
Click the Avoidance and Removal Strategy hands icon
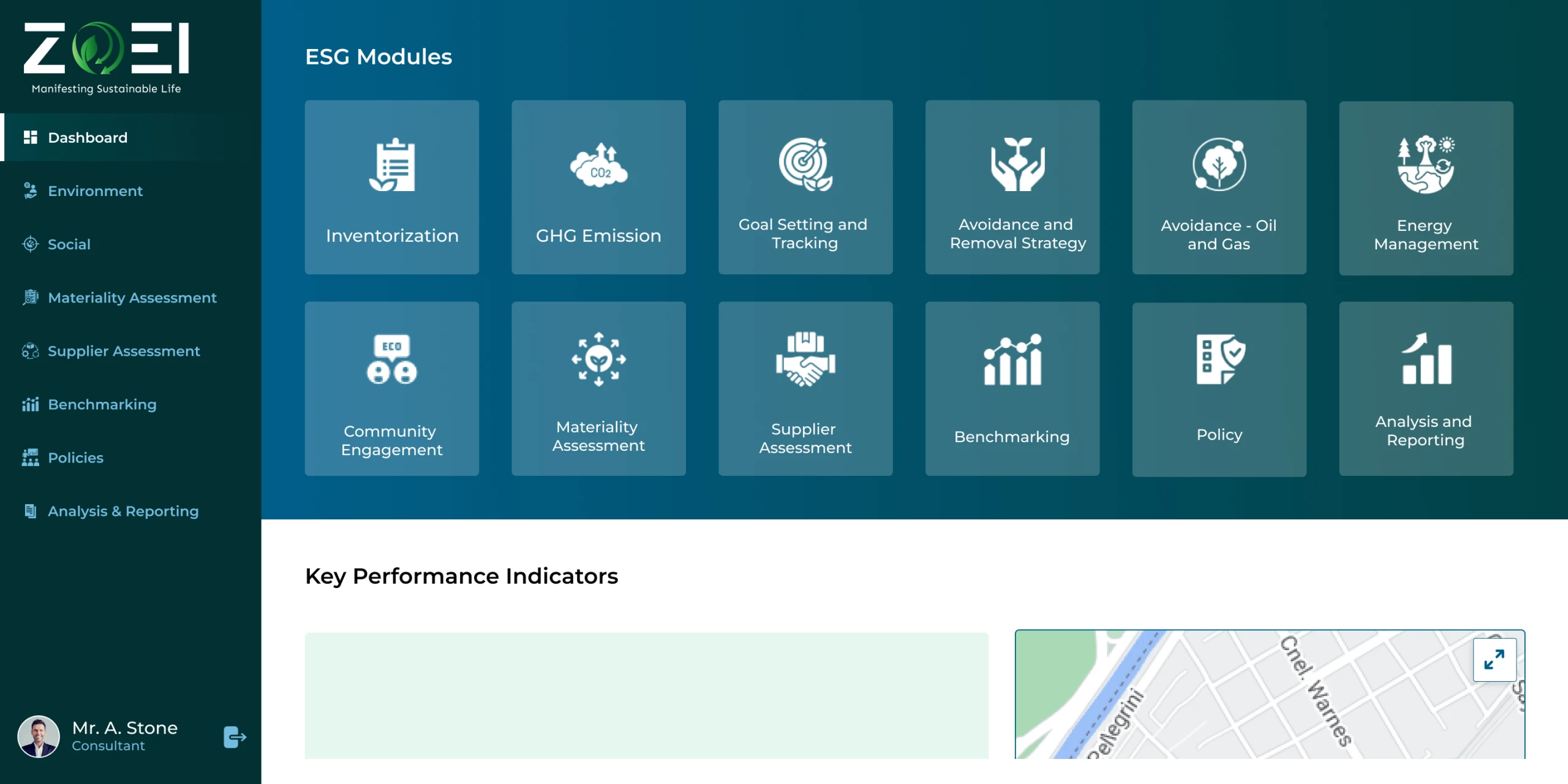point(1017,164)
